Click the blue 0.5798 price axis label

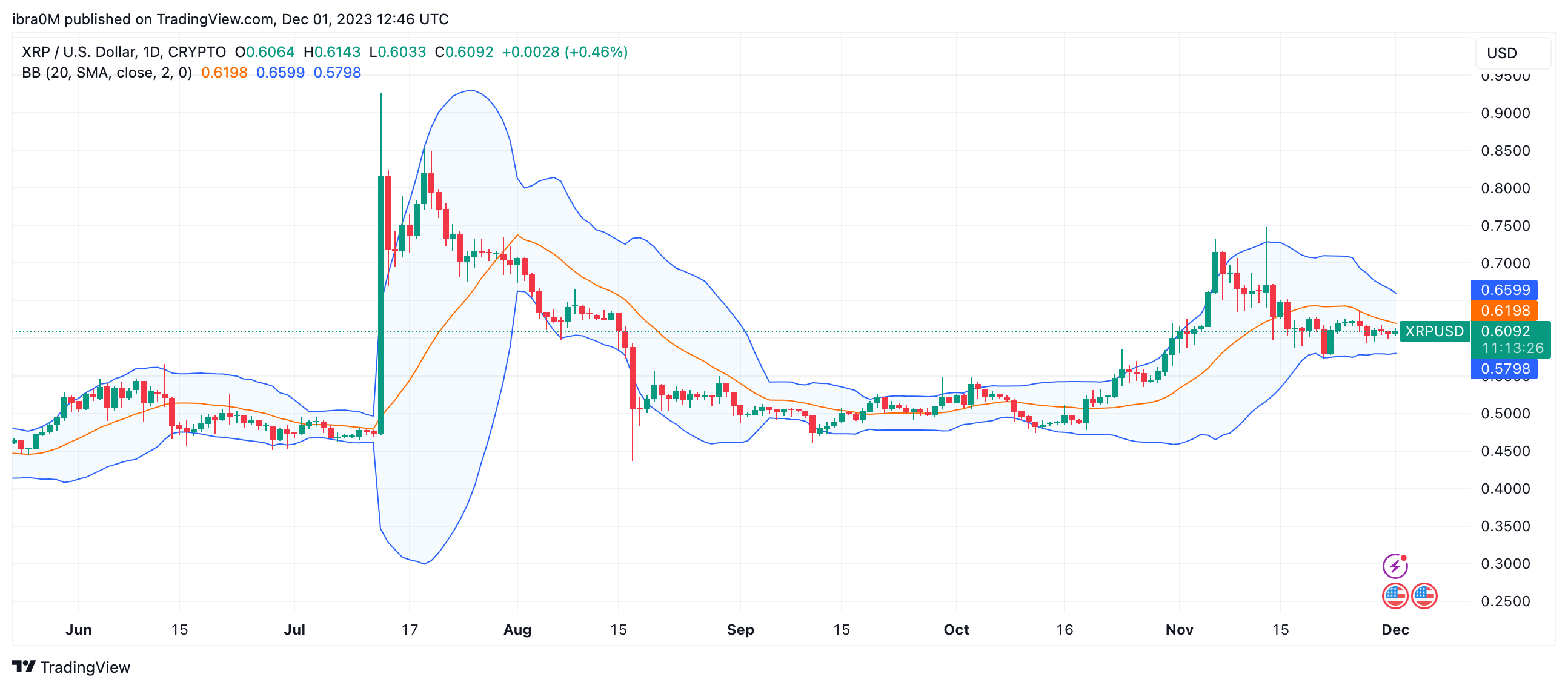(x=1504, y=369)
